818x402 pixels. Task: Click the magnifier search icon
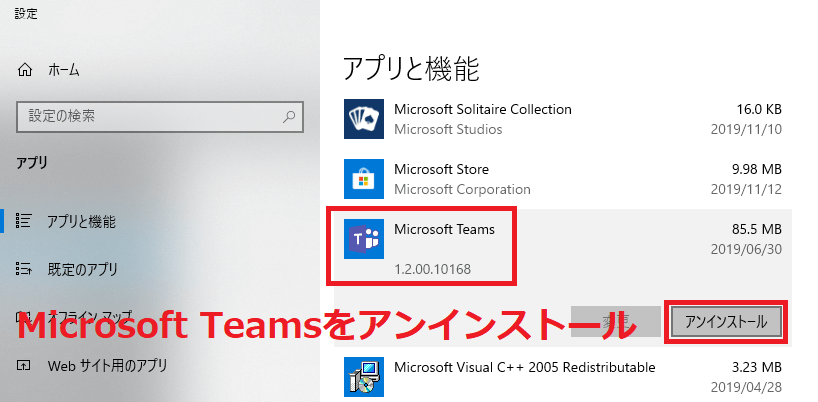(x=288, y=116)
